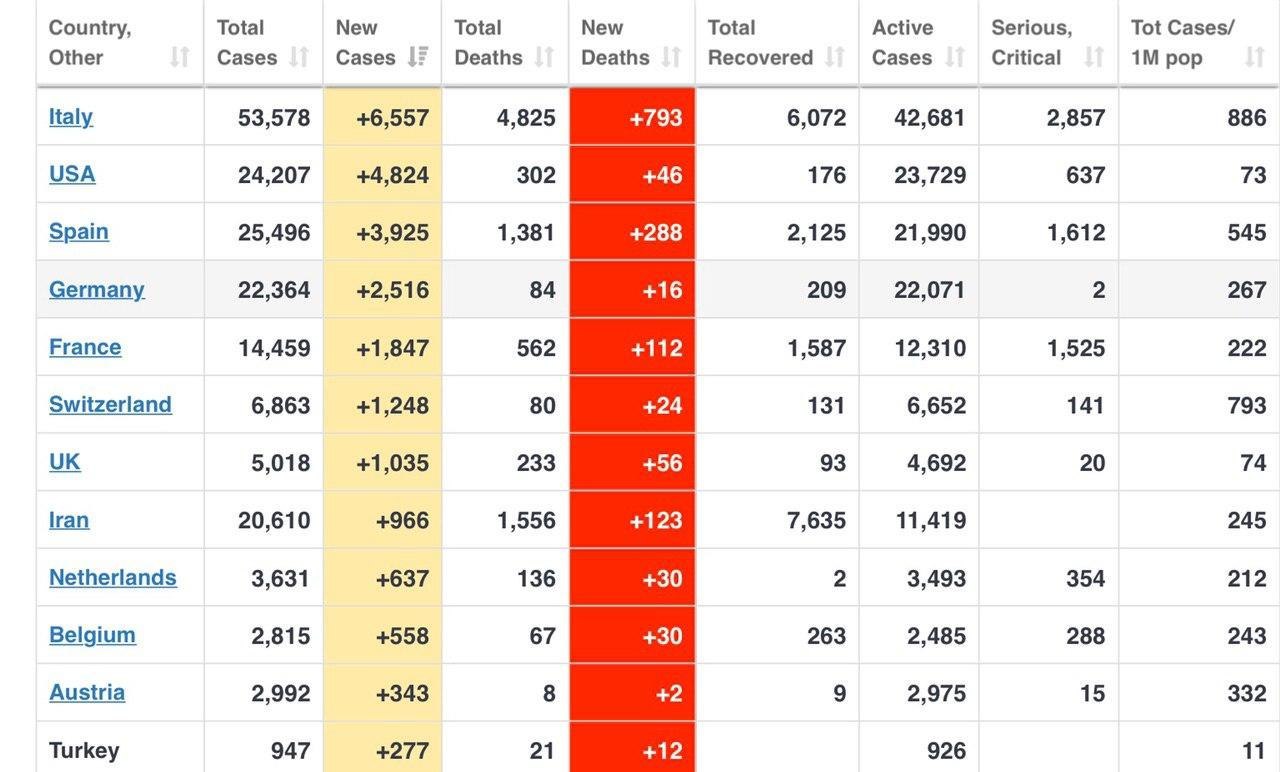
Task: Open the USA country link
Action: tap(72, 174)
